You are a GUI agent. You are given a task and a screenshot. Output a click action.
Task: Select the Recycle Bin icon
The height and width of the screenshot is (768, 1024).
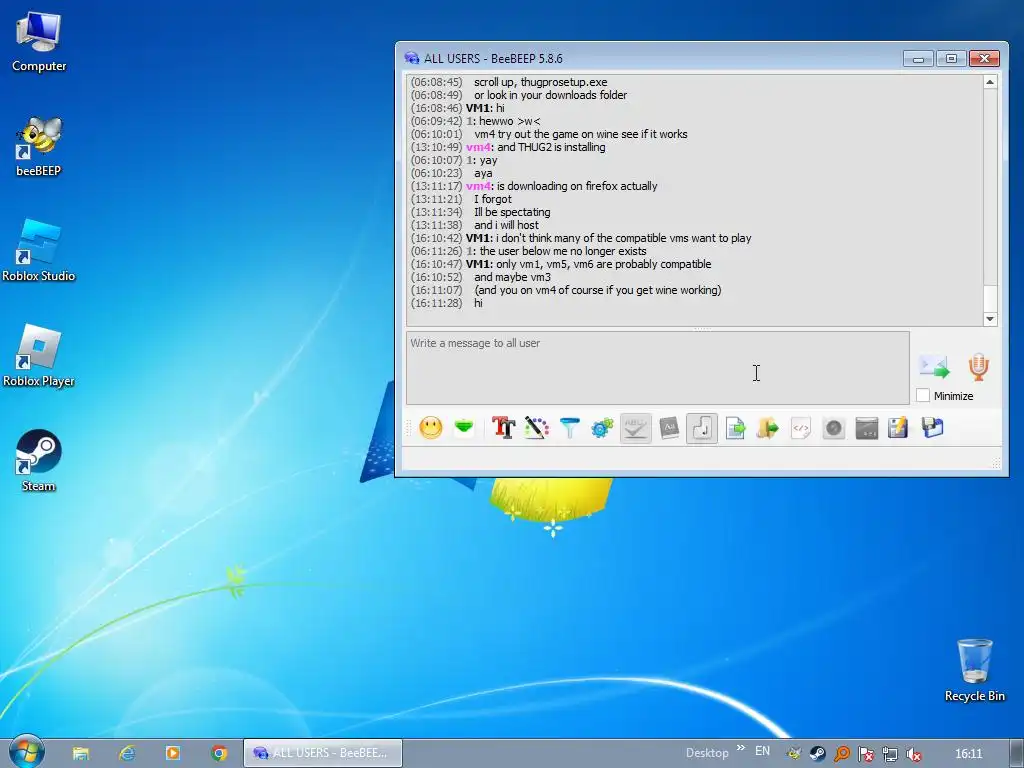(x=974, y=671)
